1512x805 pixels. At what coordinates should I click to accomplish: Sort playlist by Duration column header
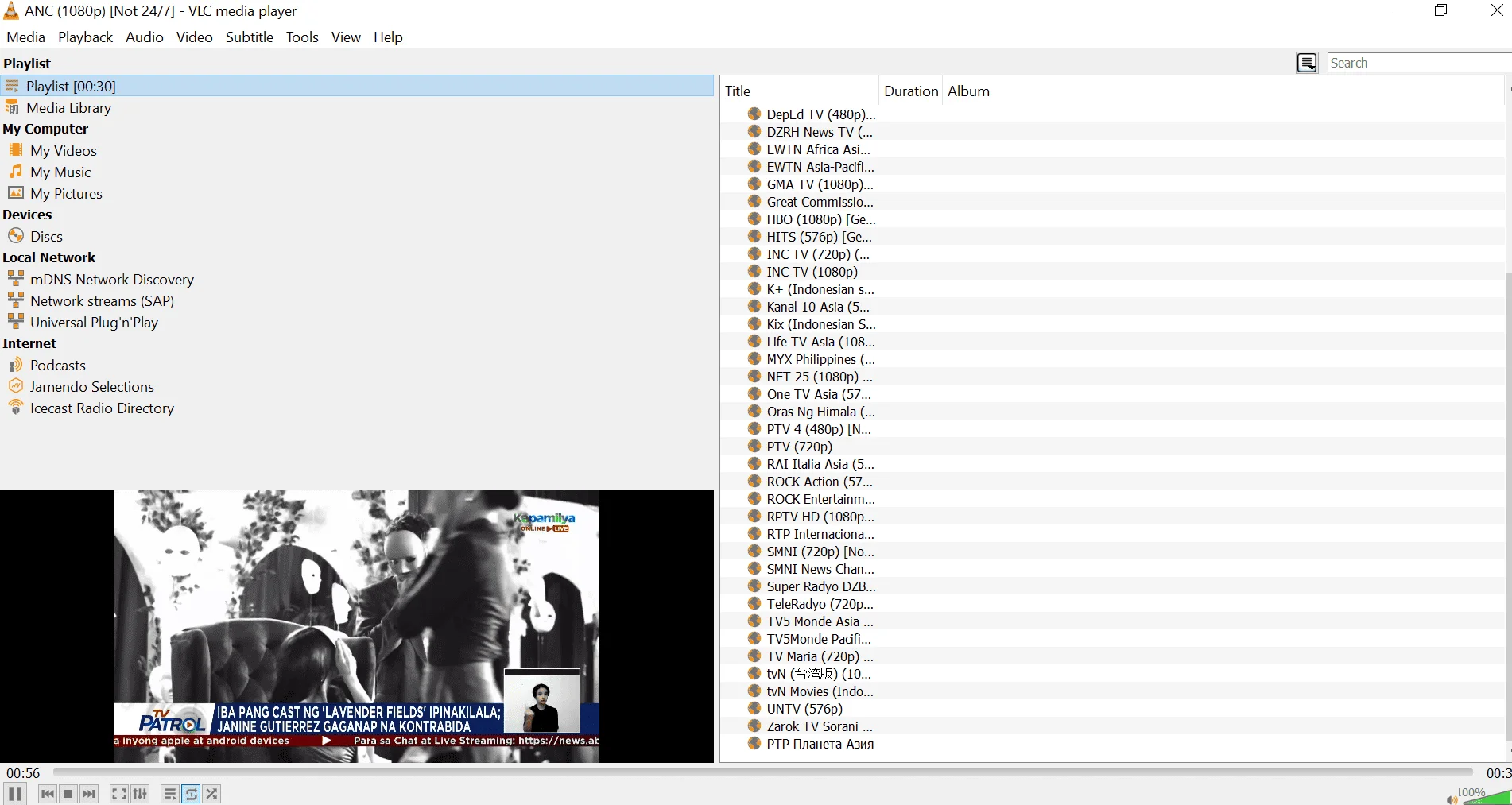[x=911, y=91]
